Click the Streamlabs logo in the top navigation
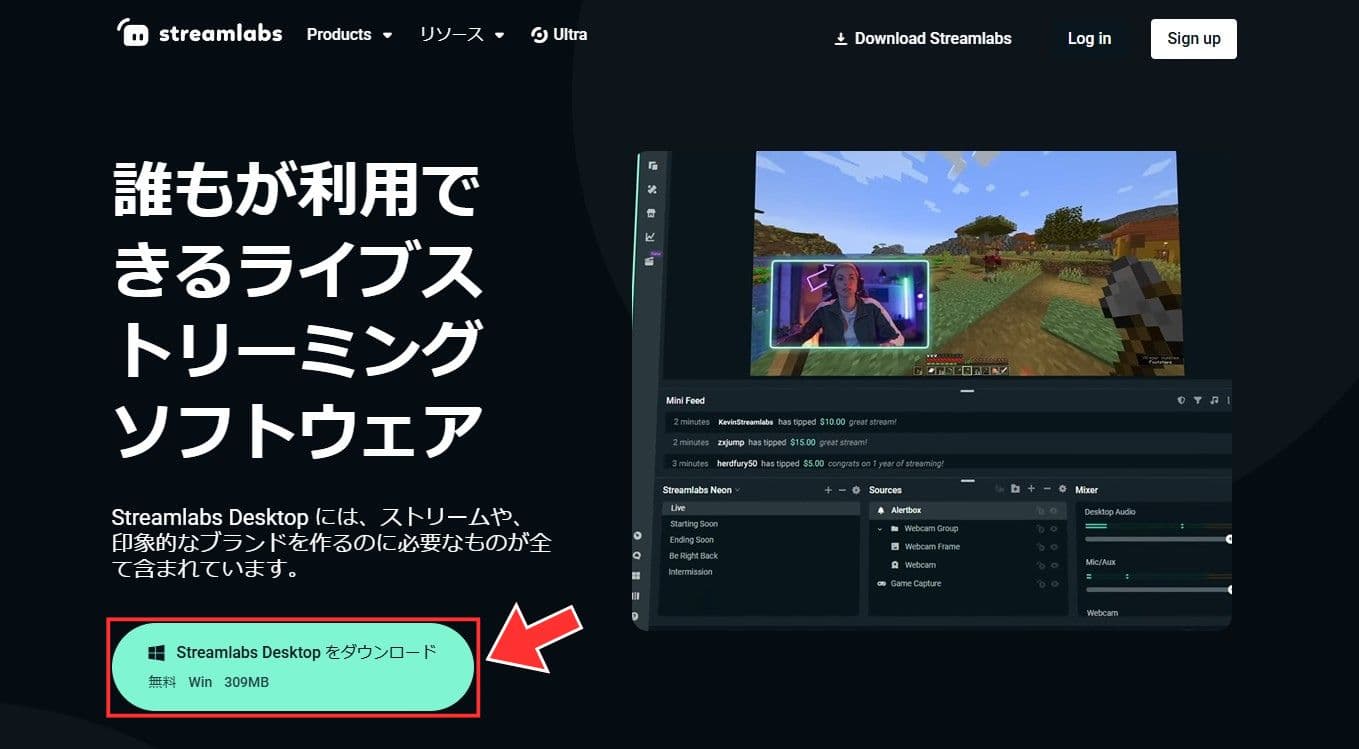The image size is (1359, 749). tap(198, 33)
